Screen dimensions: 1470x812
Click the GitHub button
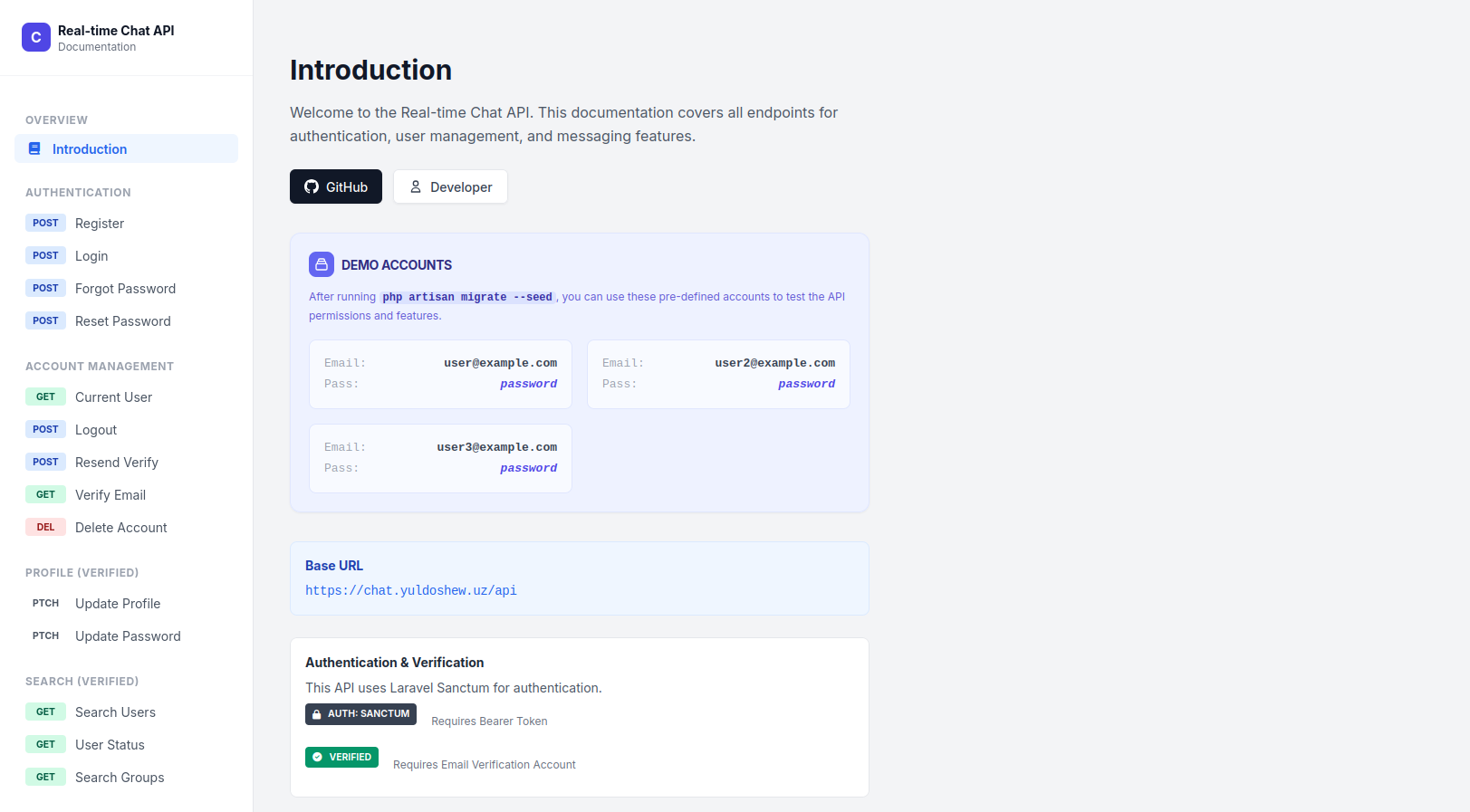pyautogui.click(x=335, y=186)
